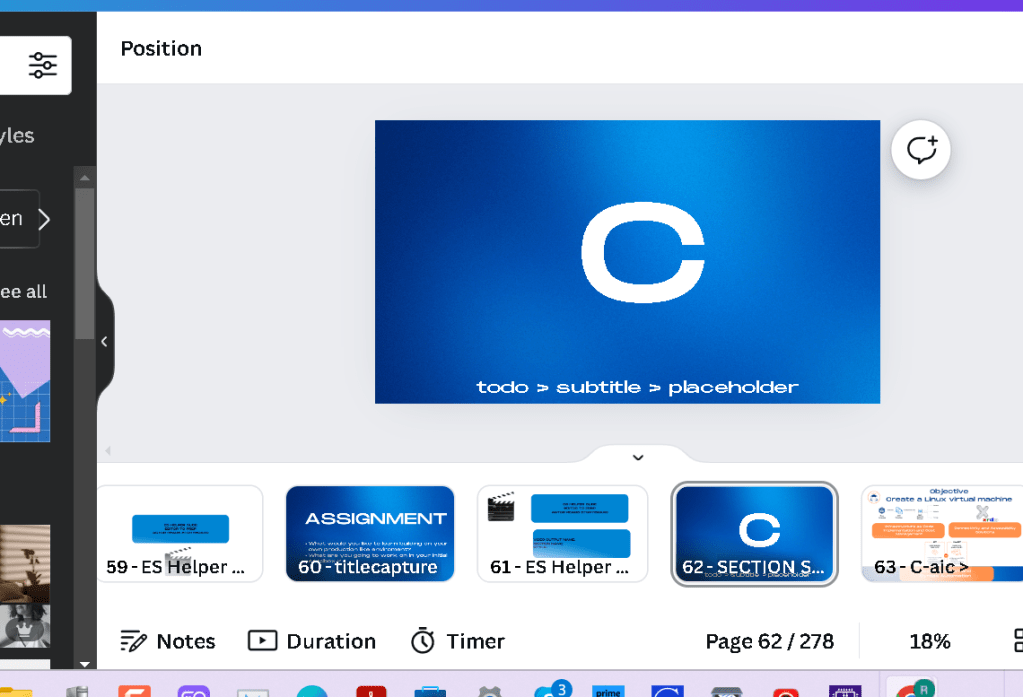Image resolution: width=1023 pixels, height=697 pixels.
Task: Open page 59 - ES Helper thumbnail
Action: point(180,534)
